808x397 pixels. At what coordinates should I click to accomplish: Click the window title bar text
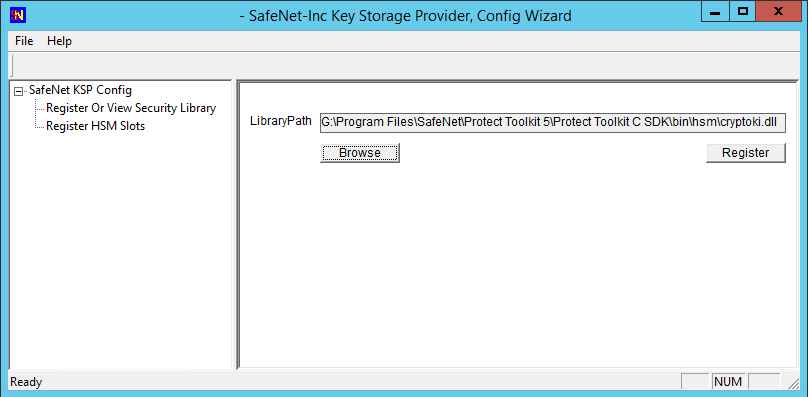(406, 16)
